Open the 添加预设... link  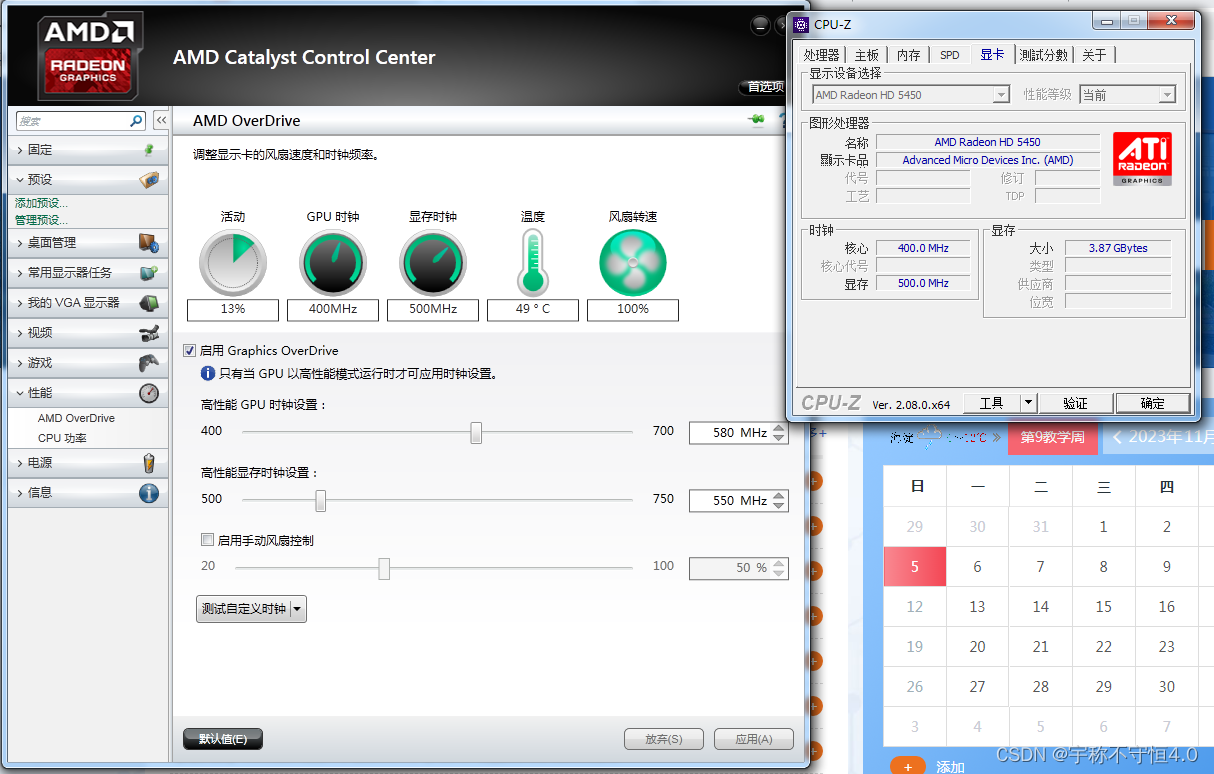point(41,203)
